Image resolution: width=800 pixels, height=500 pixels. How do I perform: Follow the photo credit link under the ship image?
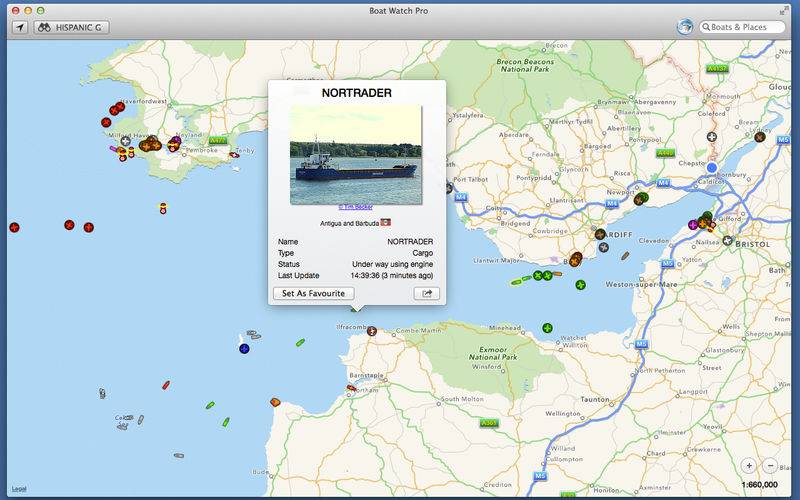pyautogui.click(x=356, y=207)
